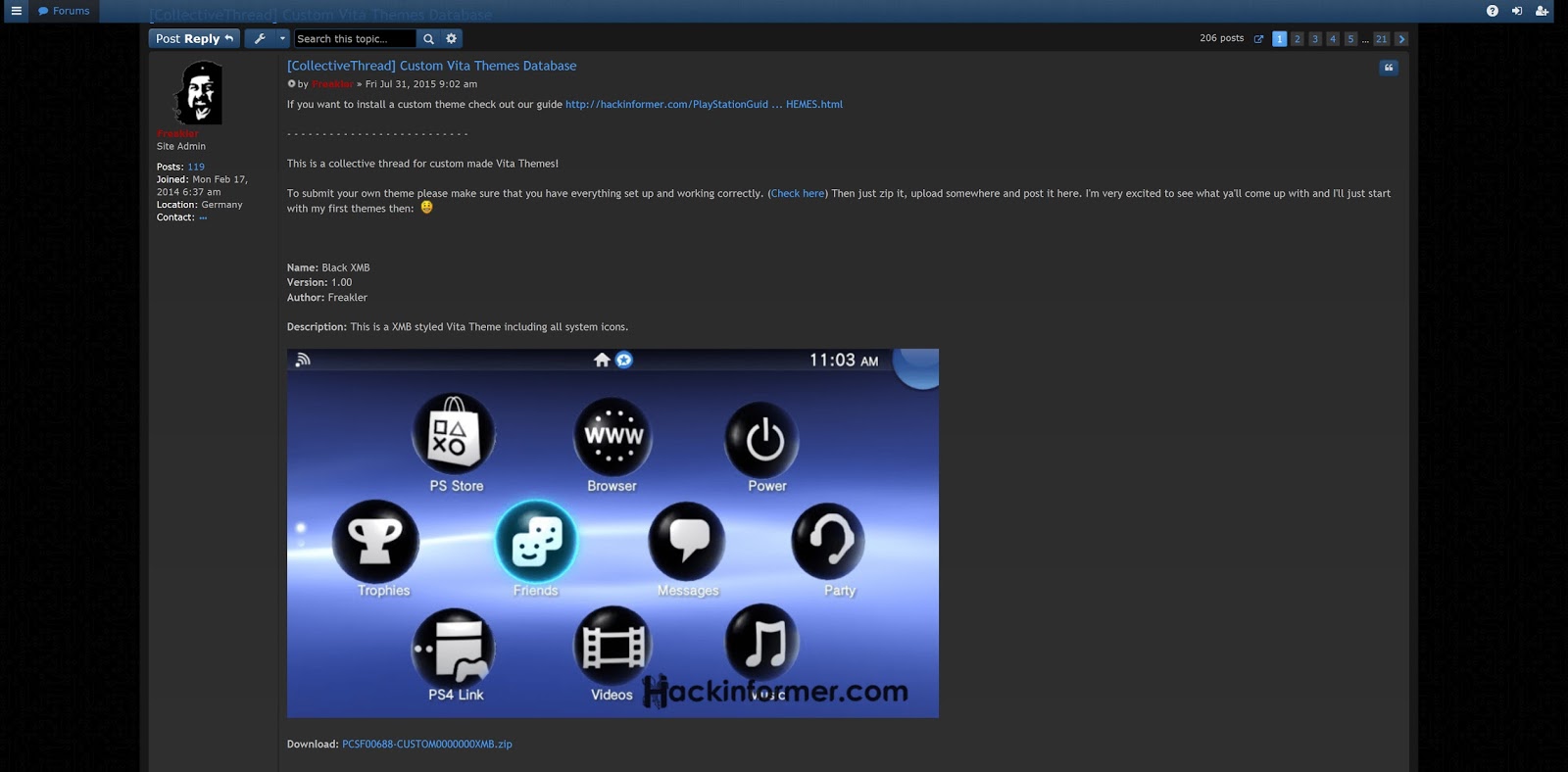Click the 'Location: Germany' text
Screen dimensions: 1568x772
(200, 205)
